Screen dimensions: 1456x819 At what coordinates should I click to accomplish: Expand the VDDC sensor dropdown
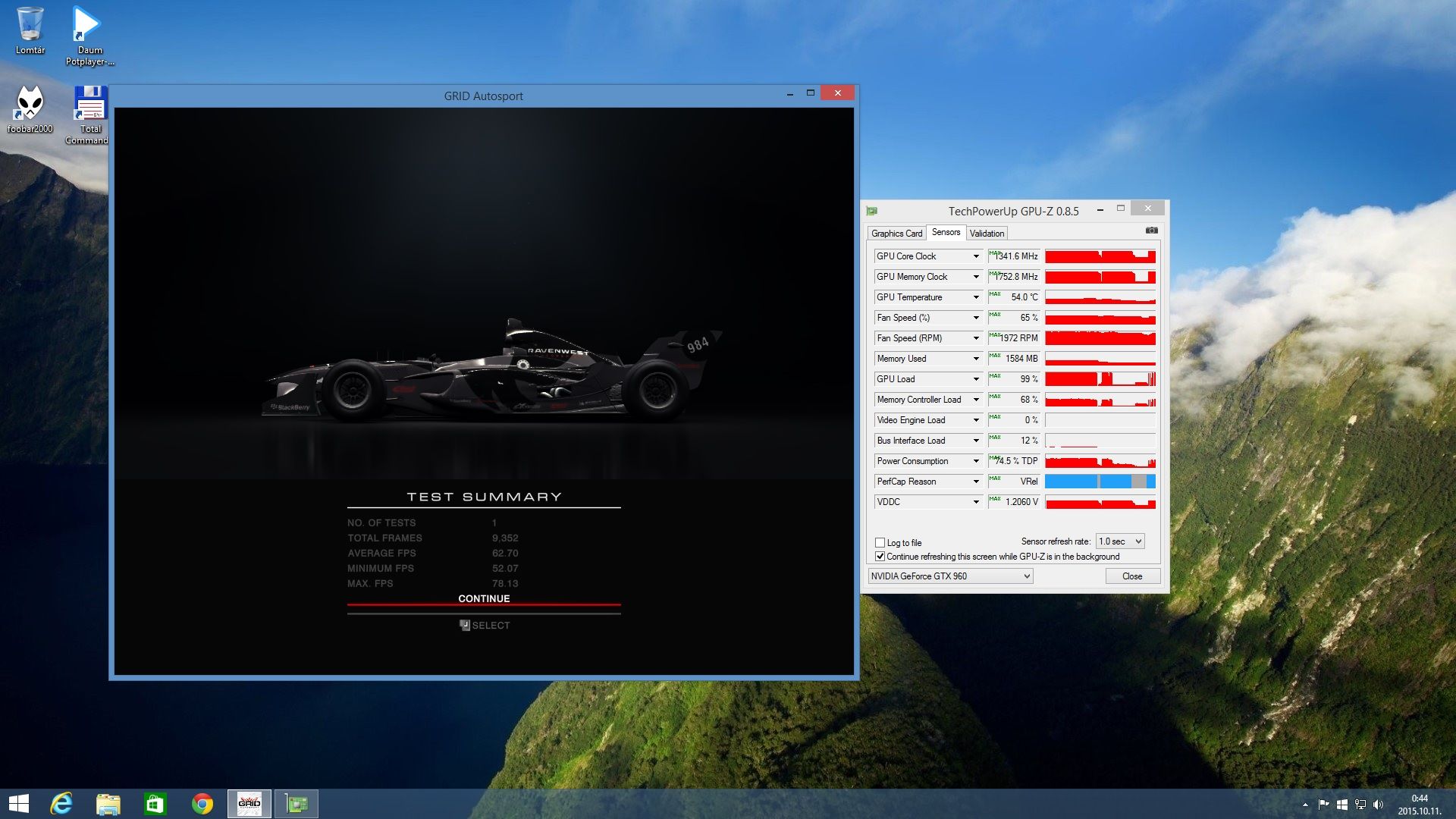coord(976,502)
